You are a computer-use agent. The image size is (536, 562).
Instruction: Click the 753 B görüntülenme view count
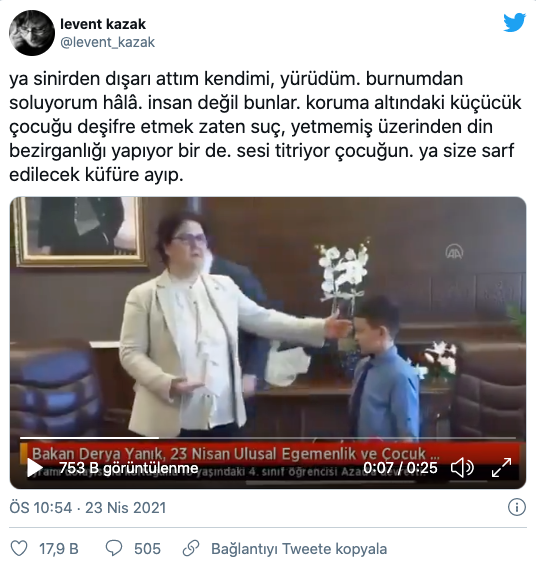[x=128, y=468]
